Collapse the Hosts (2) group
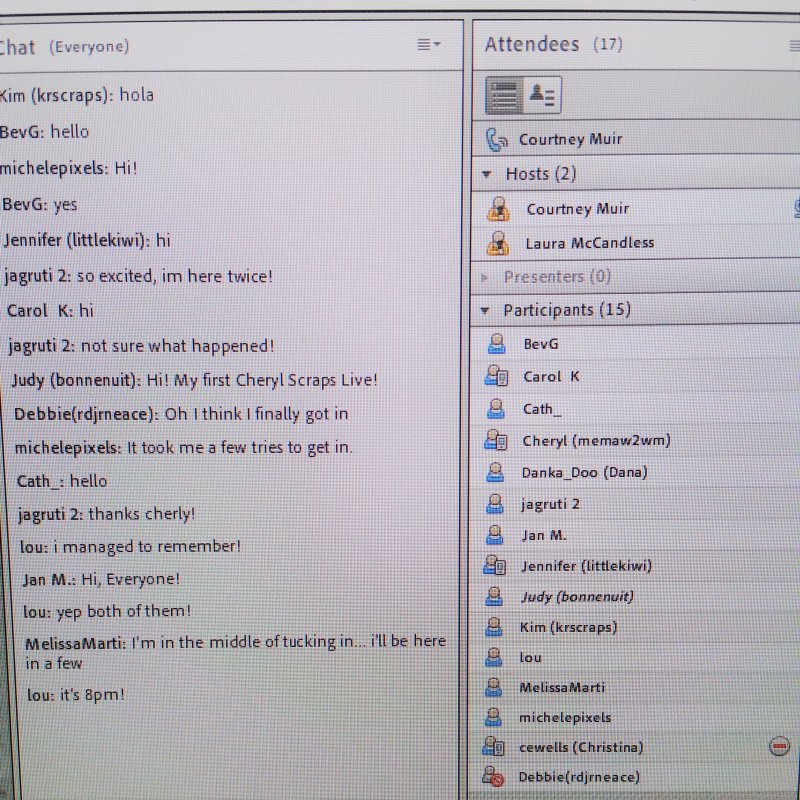 click(486, 174)
